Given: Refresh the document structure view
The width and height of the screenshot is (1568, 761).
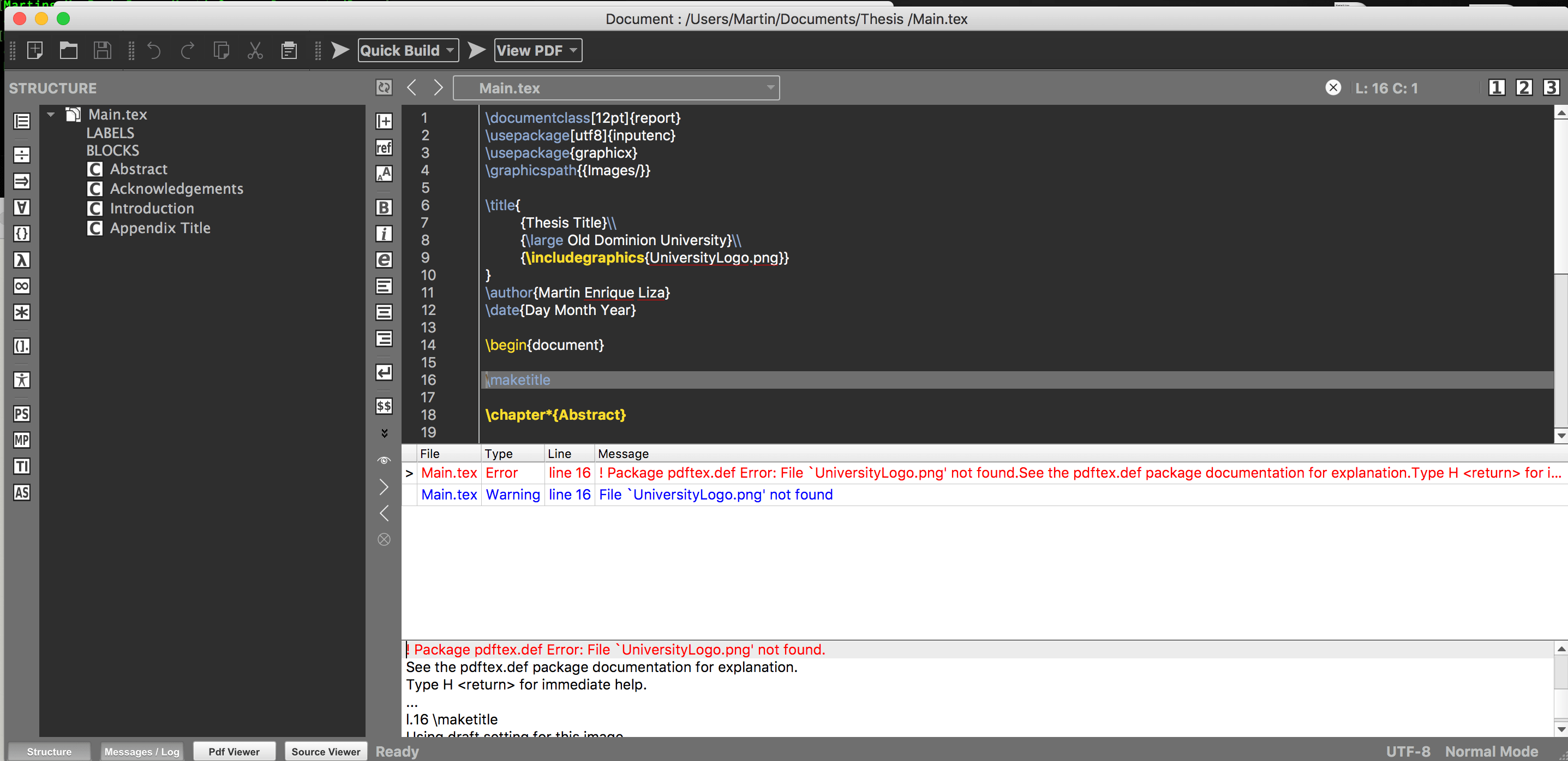Looking at the screenshot, I should click(383, 87).
